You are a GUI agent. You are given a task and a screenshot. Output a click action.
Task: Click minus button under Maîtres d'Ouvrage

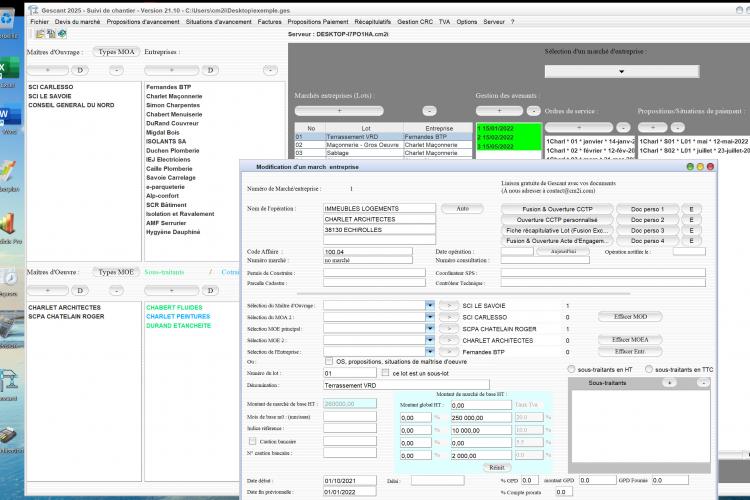116,70
